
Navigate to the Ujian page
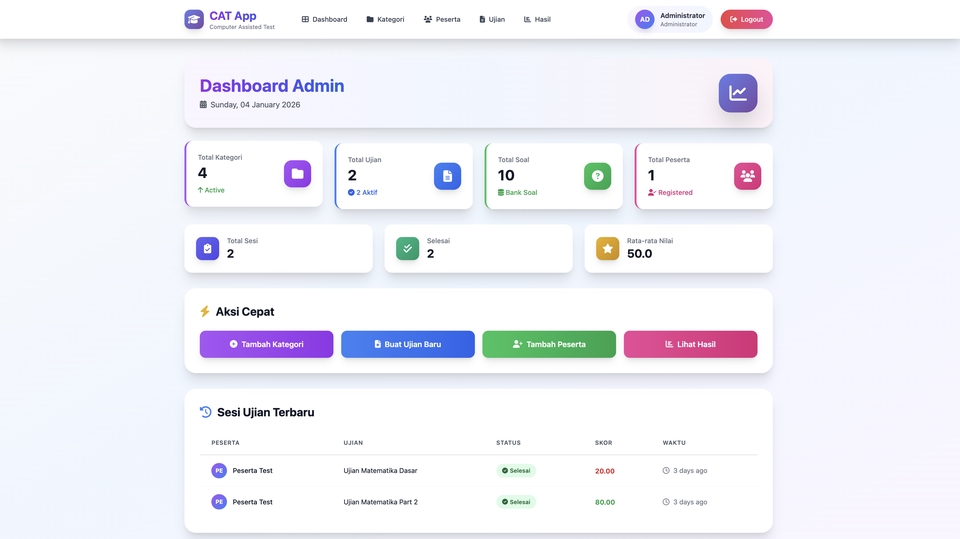coord(492,19)
